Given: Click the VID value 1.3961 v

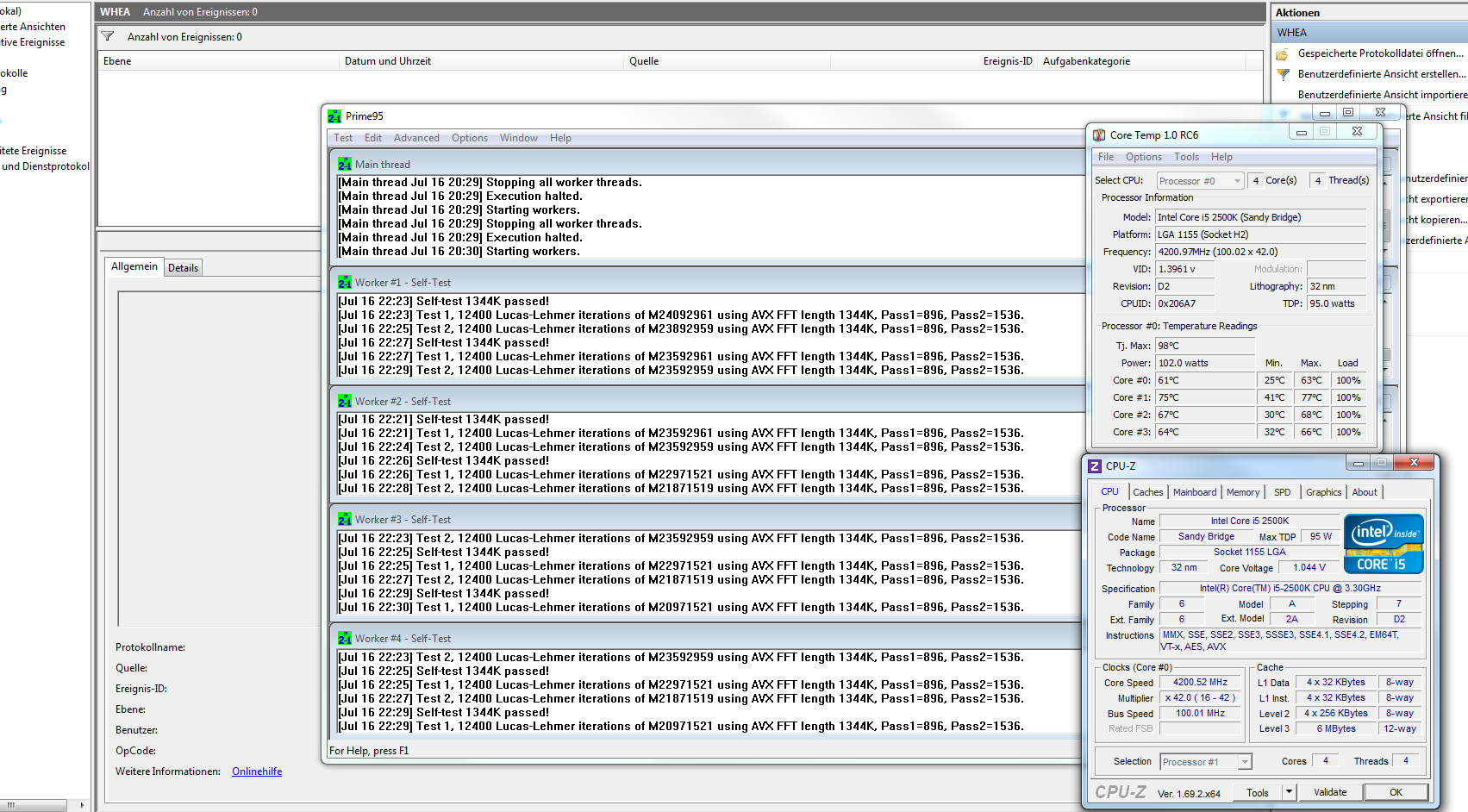Looking at the screenshot, I should (1185, 269).
